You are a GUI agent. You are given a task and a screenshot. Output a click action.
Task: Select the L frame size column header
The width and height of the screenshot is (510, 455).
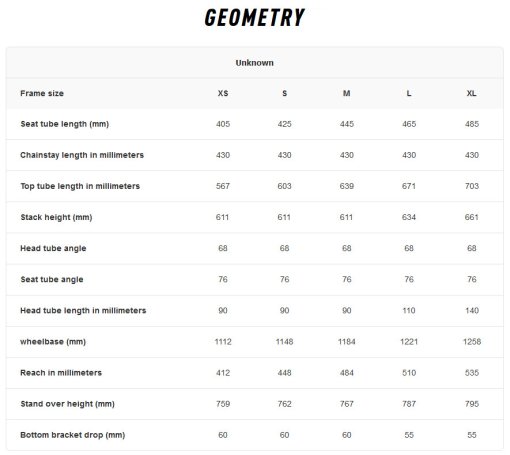(409, 93)
